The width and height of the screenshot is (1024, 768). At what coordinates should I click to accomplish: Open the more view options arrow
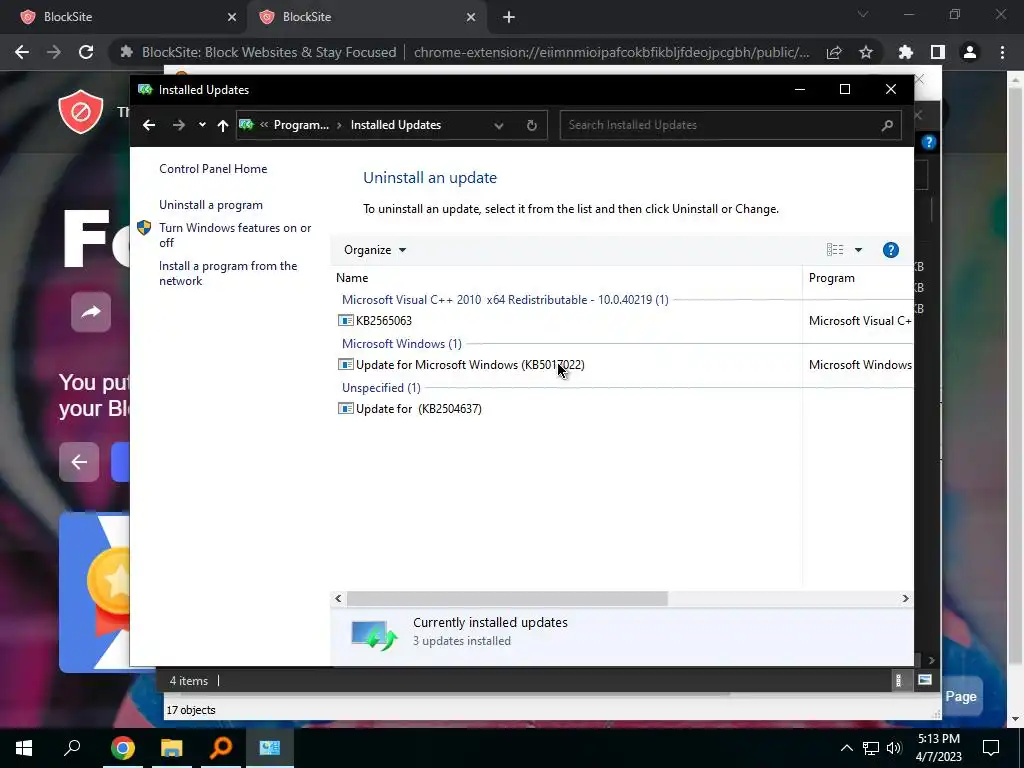[x=858, y=250]
